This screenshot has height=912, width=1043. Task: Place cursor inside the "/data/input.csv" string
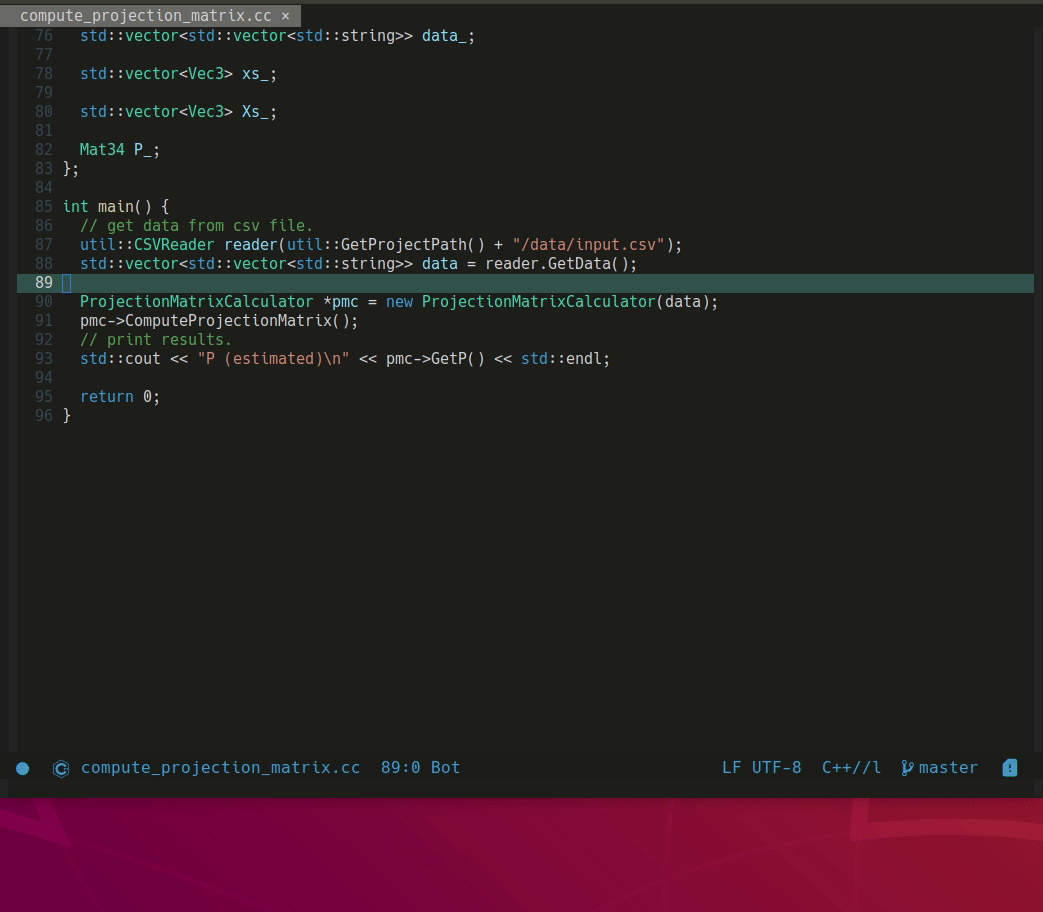(586, 244)
